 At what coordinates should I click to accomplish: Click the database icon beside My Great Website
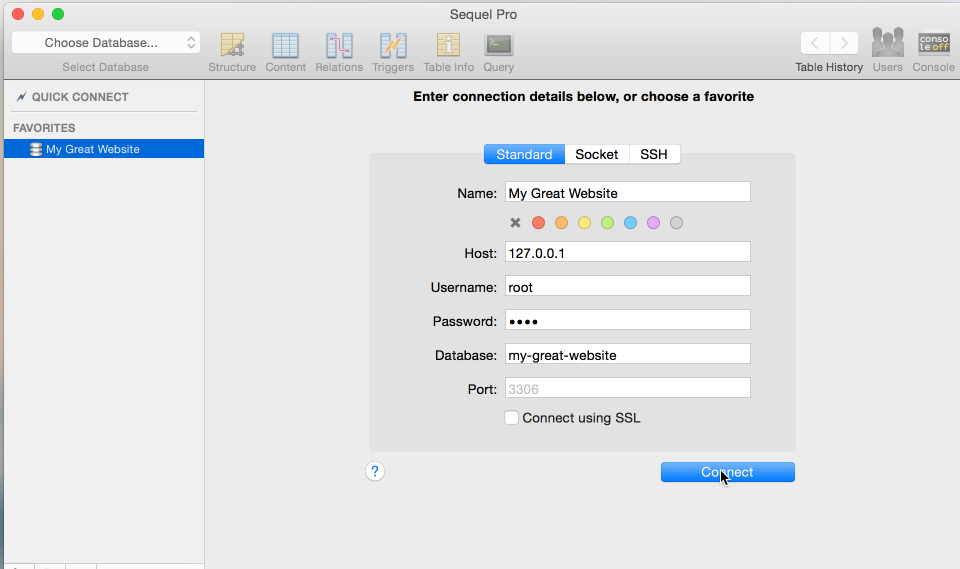[x=36, y=149]
